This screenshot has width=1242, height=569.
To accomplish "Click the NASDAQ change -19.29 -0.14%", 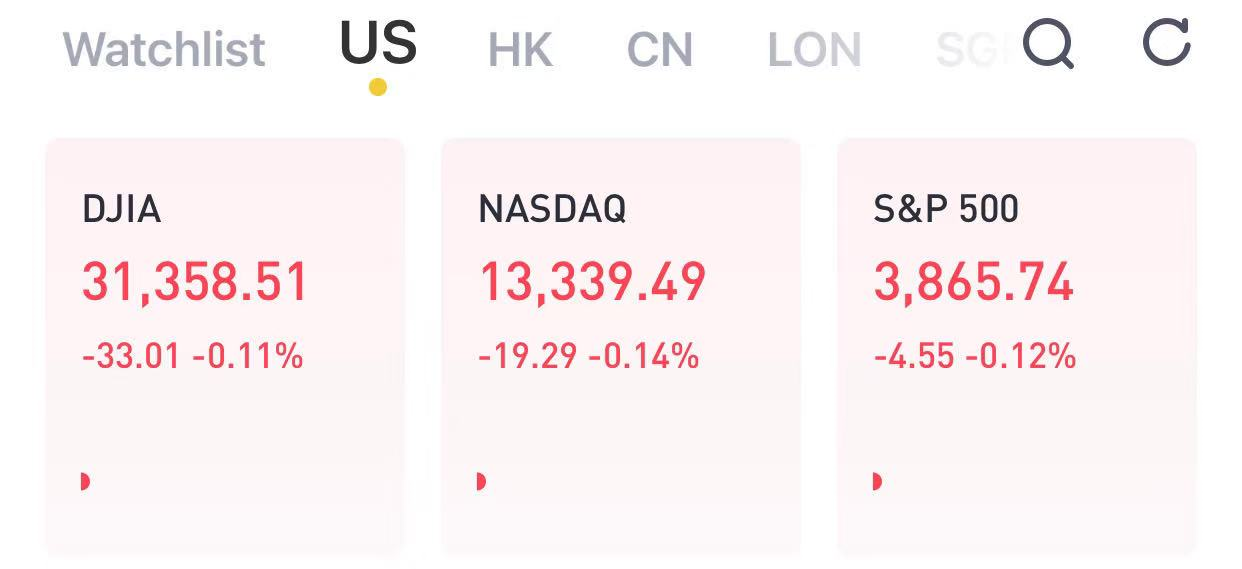I will pyautogui.click(x=588, y=356).
